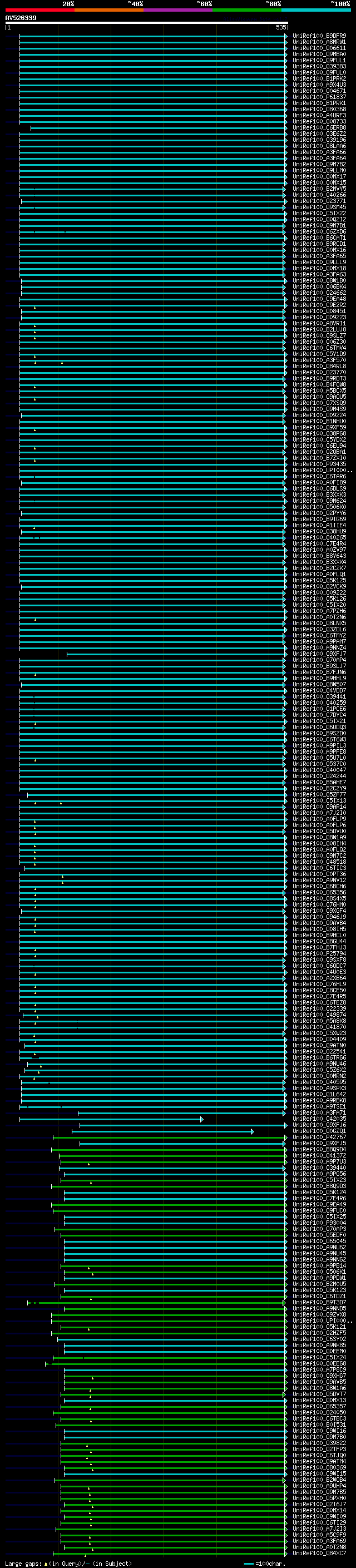Viewport: 356px width, 1568px height.
Task: Click the purple ~60% identity legend segment
Action: point(179,10)
